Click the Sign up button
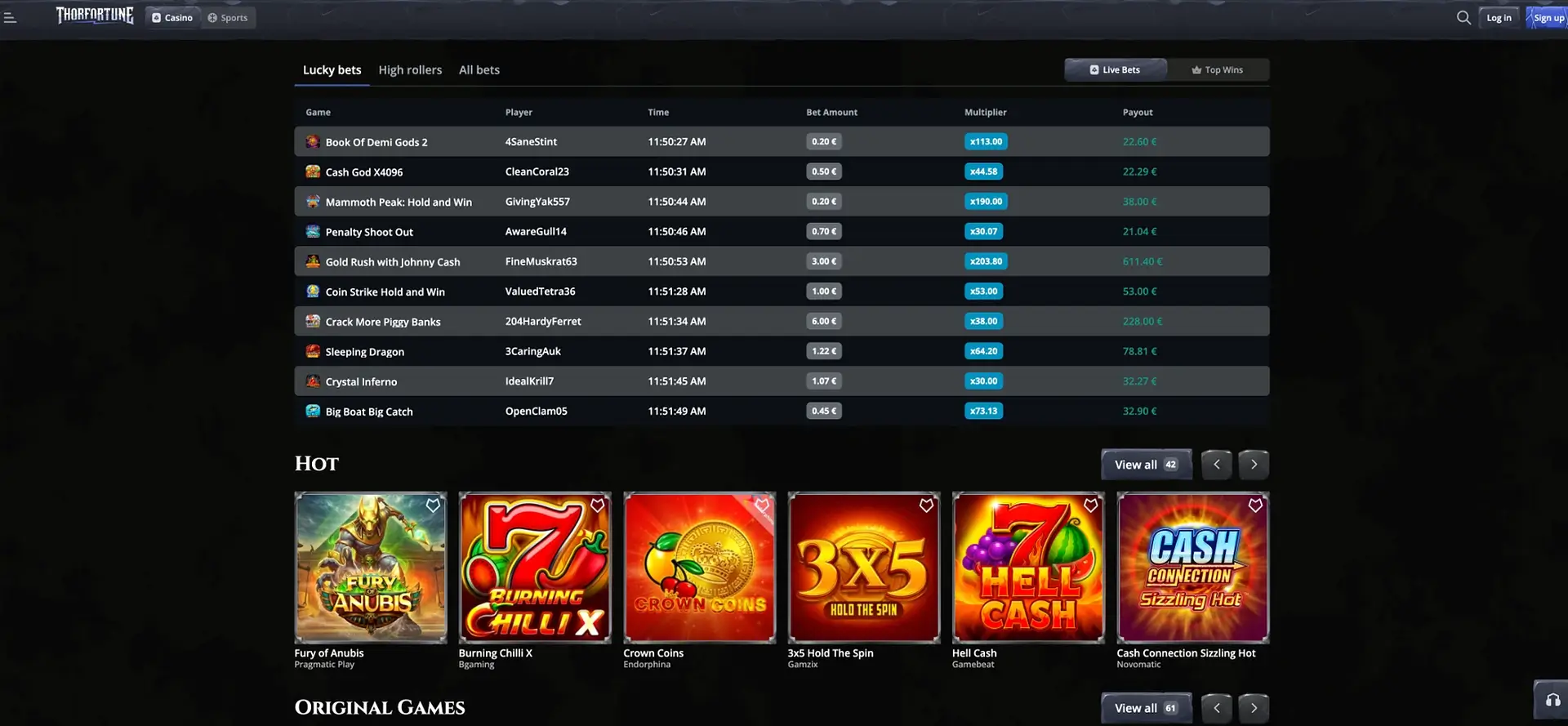The height and width of the screenshot is (726, 1568). 1548,17
